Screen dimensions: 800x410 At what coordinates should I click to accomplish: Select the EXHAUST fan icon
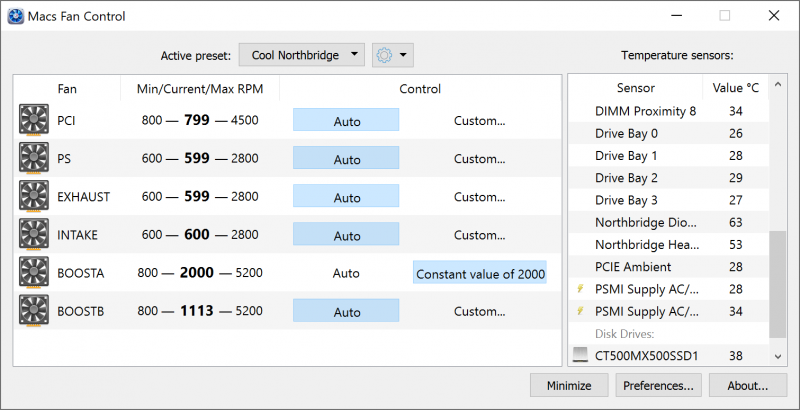pos(34,197)
